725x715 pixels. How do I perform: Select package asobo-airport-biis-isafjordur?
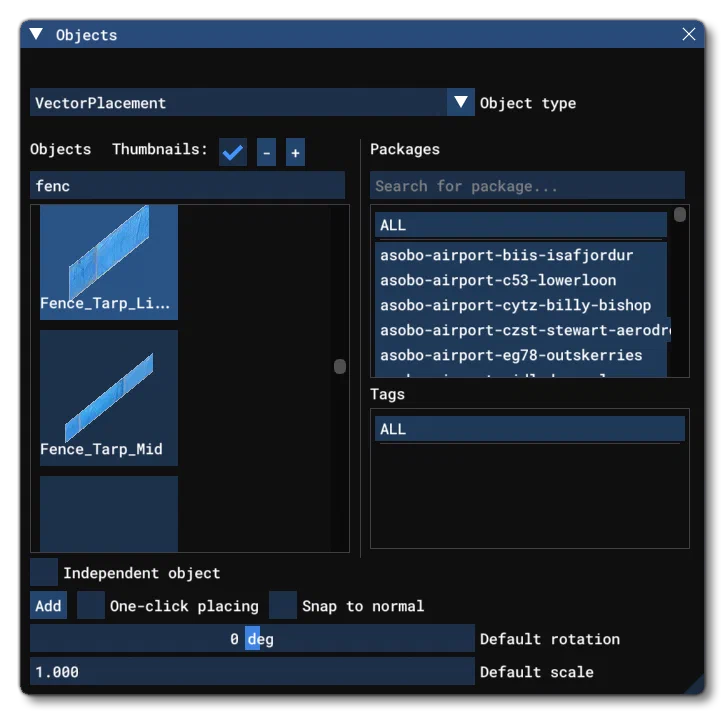pyautogui.click(x=521, y=255)
